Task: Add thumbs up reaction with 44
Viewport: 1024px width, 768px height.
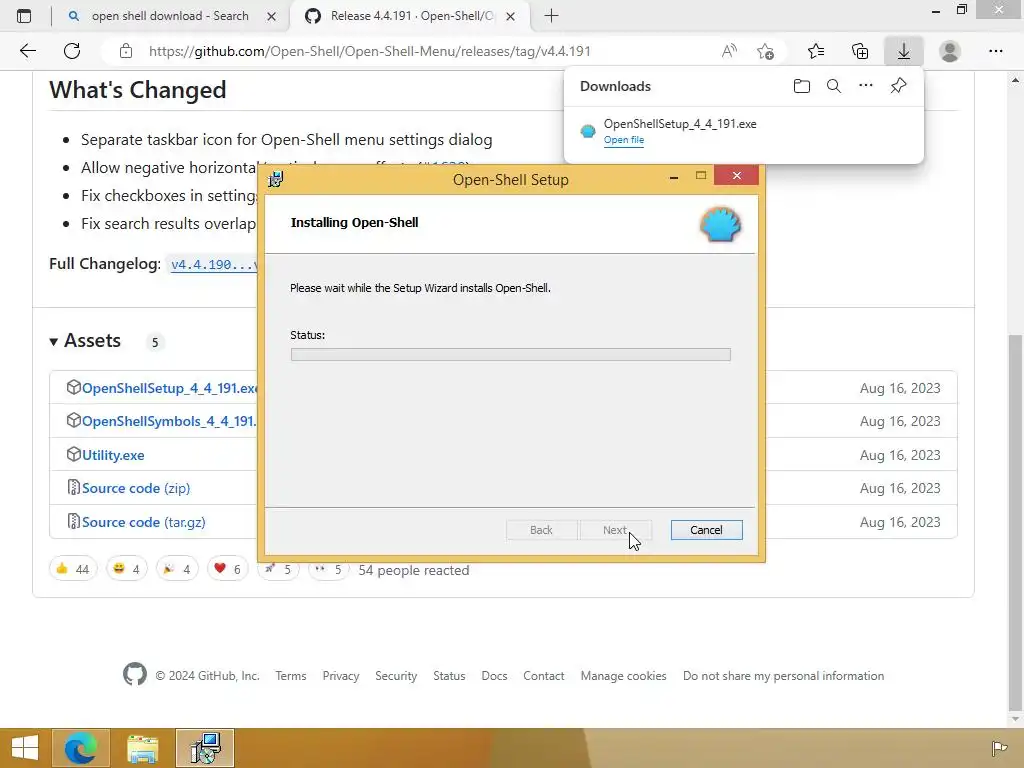Action: pos(73,569)
